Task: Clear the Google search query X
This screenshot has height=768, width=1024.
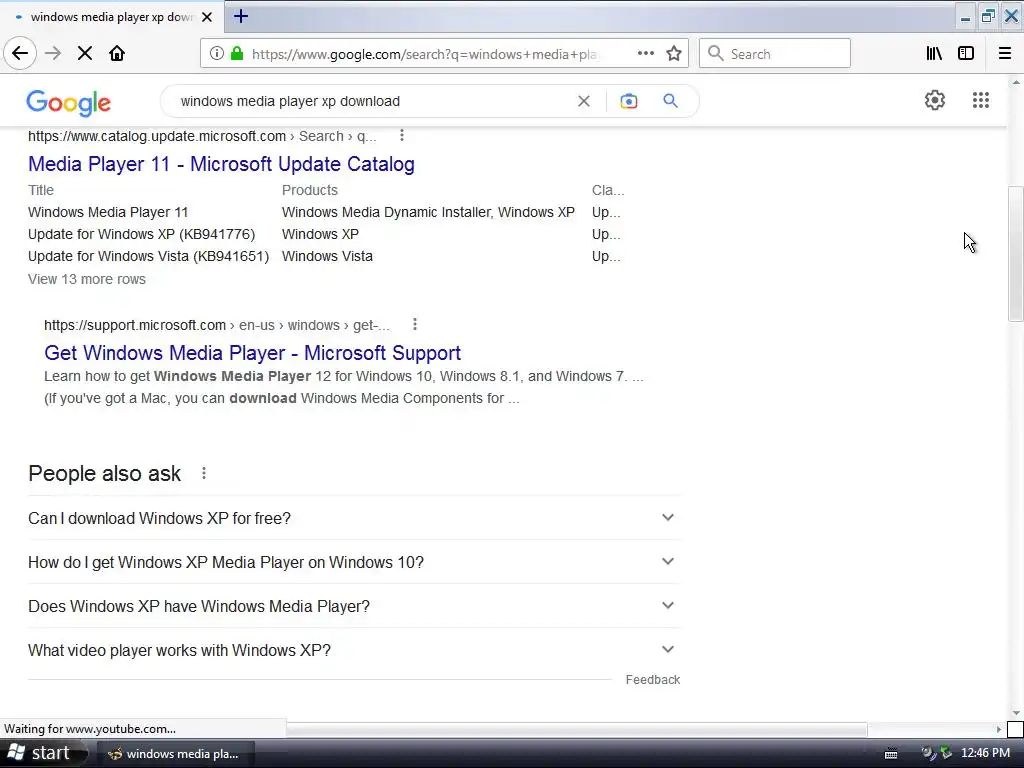Action: 584,101
